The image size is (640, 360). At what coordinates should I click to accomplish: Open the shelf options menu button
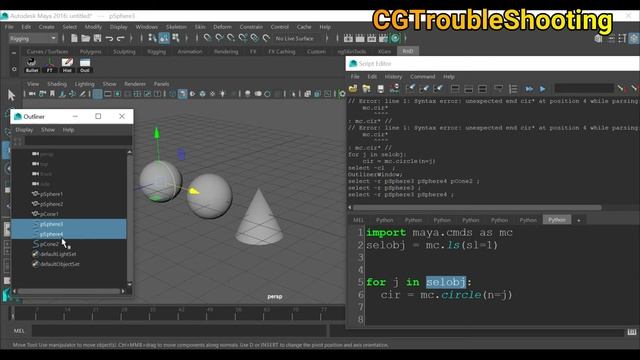[x=14, y=53]
